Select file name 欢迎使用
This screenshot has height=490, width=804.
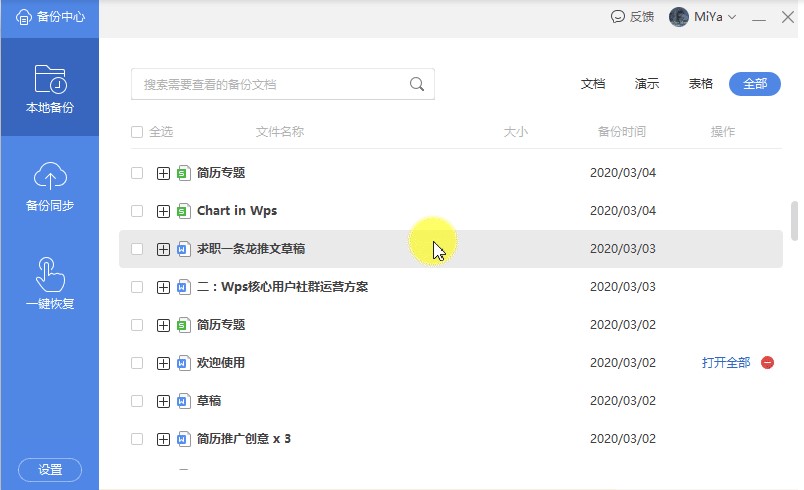[221, 363]
